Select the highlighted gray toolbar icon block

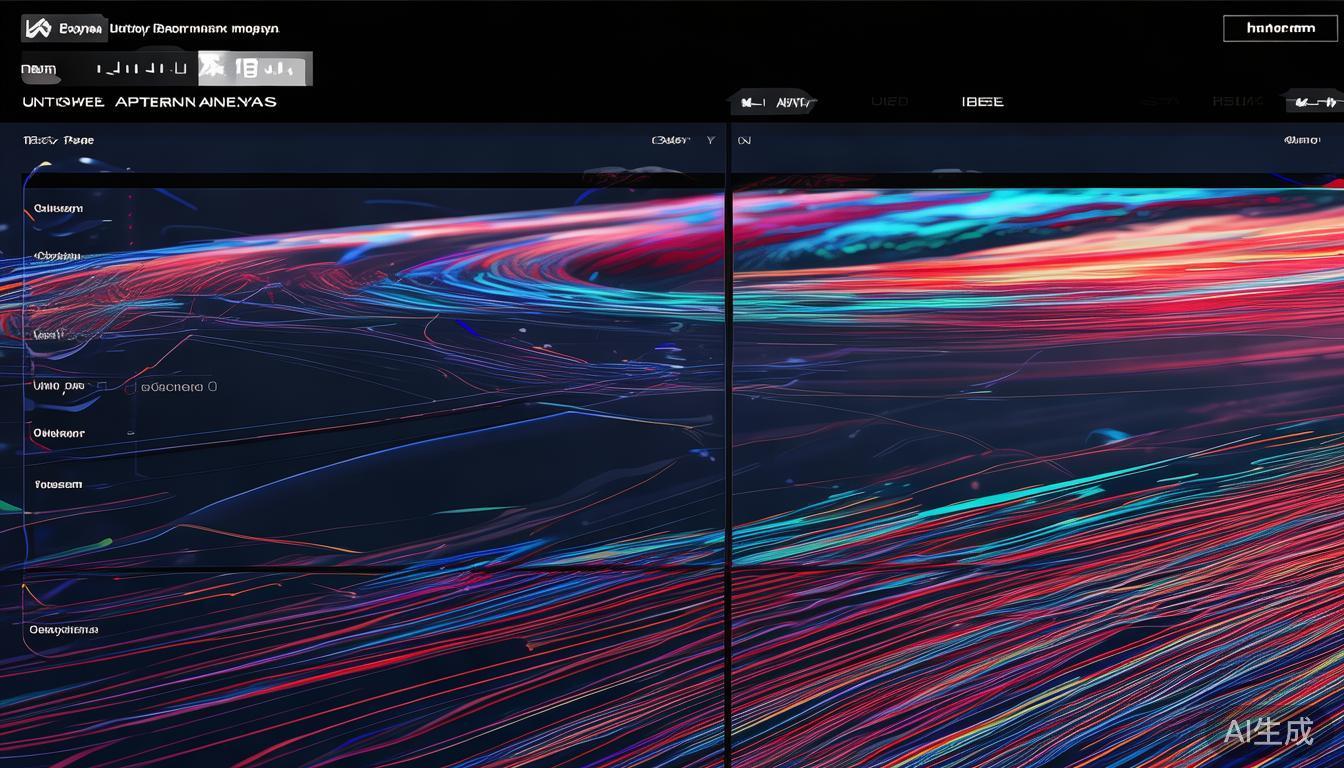point(255,69)
